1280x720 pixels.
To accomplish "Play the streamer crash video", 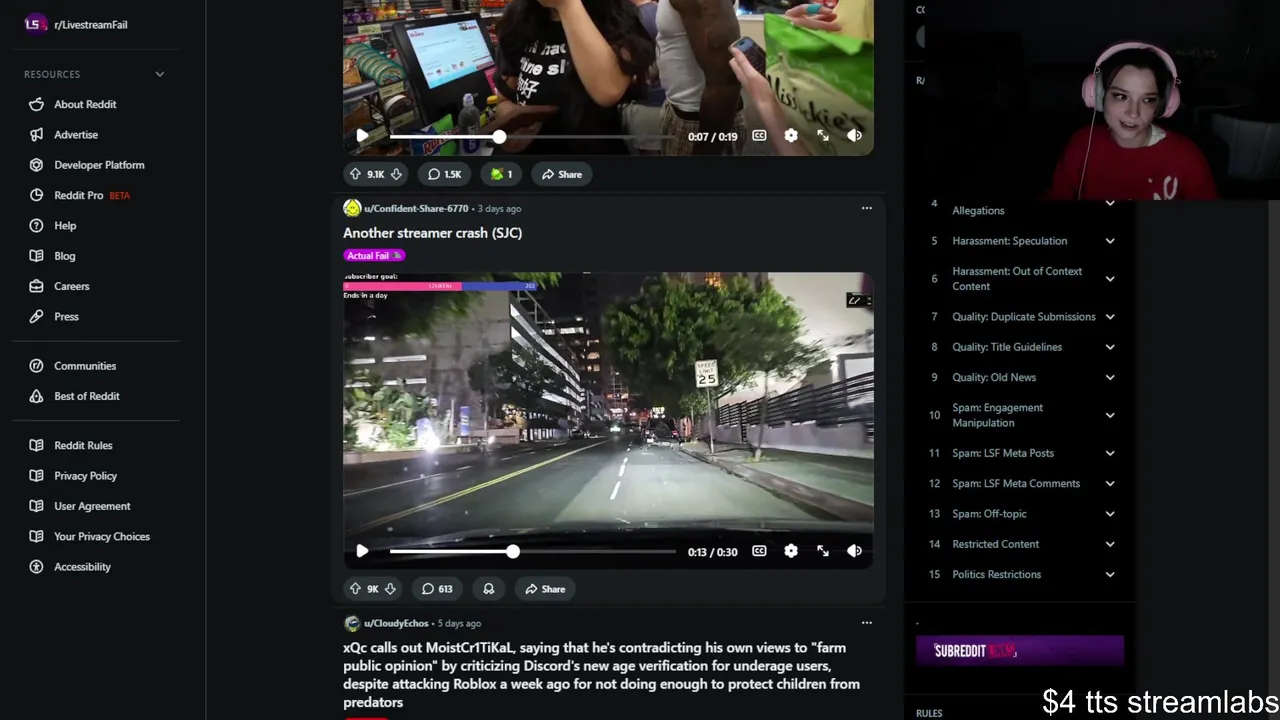I will pos(362,551).
